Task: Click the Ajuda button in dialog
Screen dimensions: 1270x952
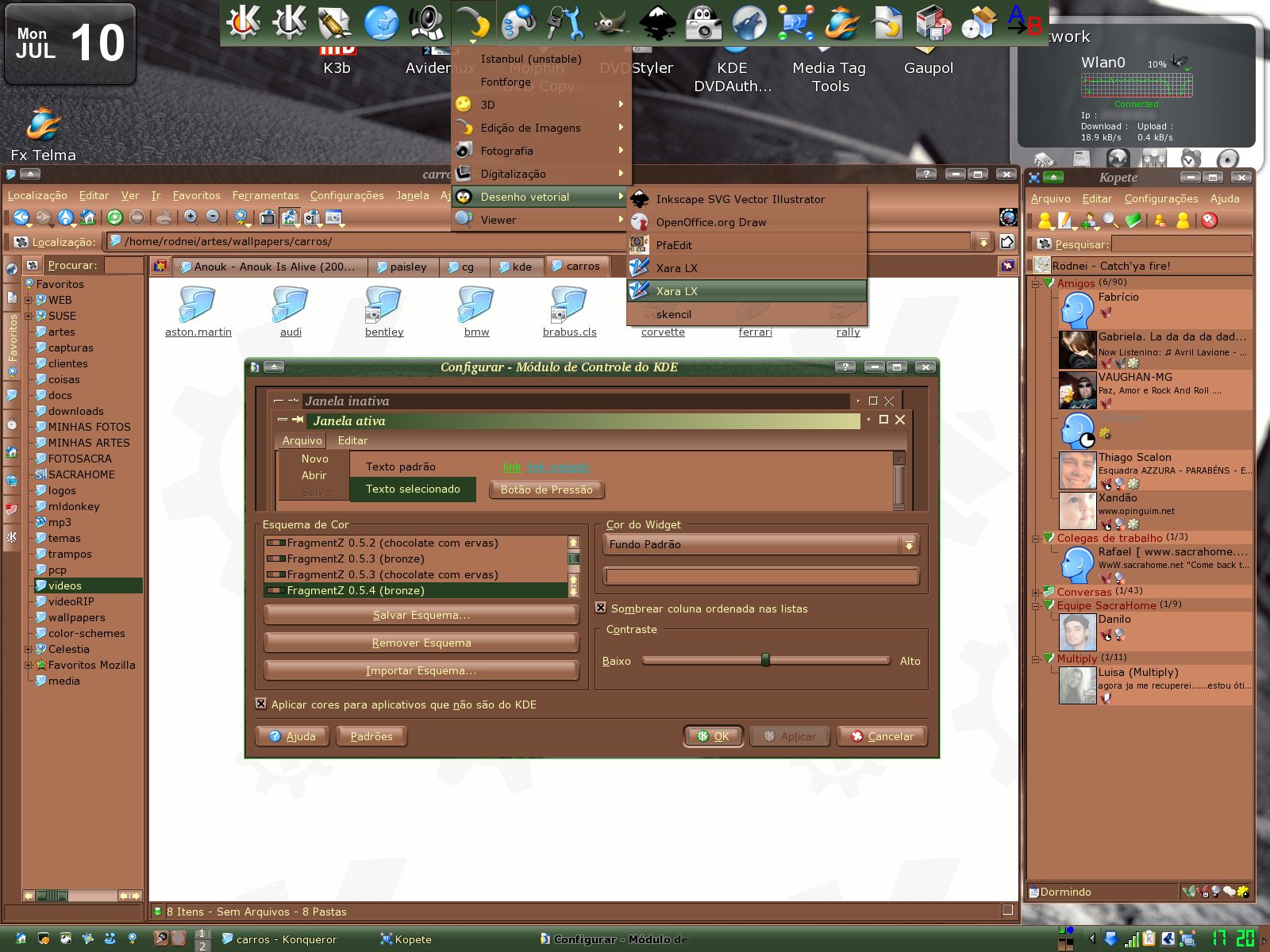Action: pos(292,736)
